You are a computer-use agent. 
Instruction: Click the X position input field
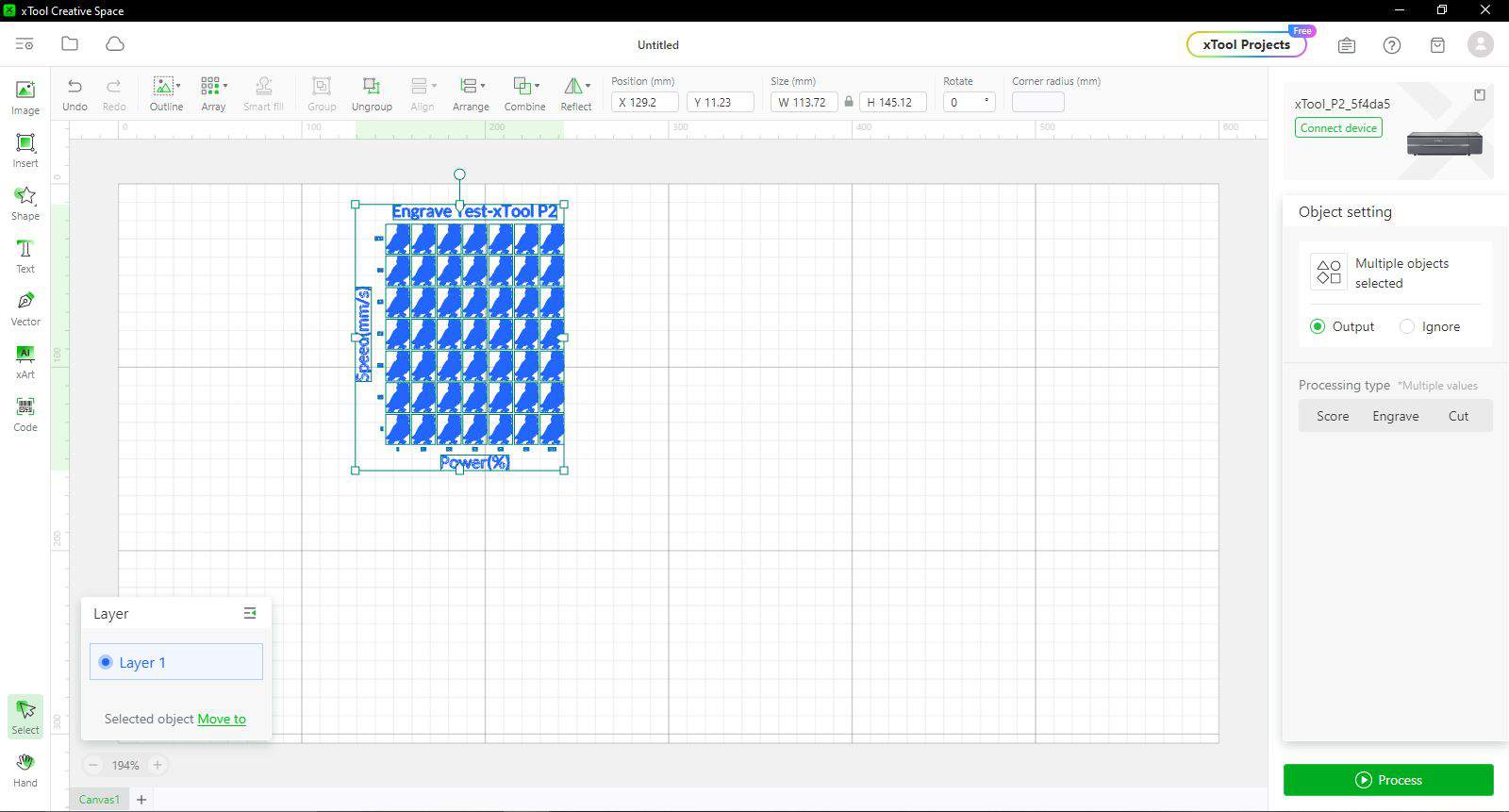[x=644, y=102]
